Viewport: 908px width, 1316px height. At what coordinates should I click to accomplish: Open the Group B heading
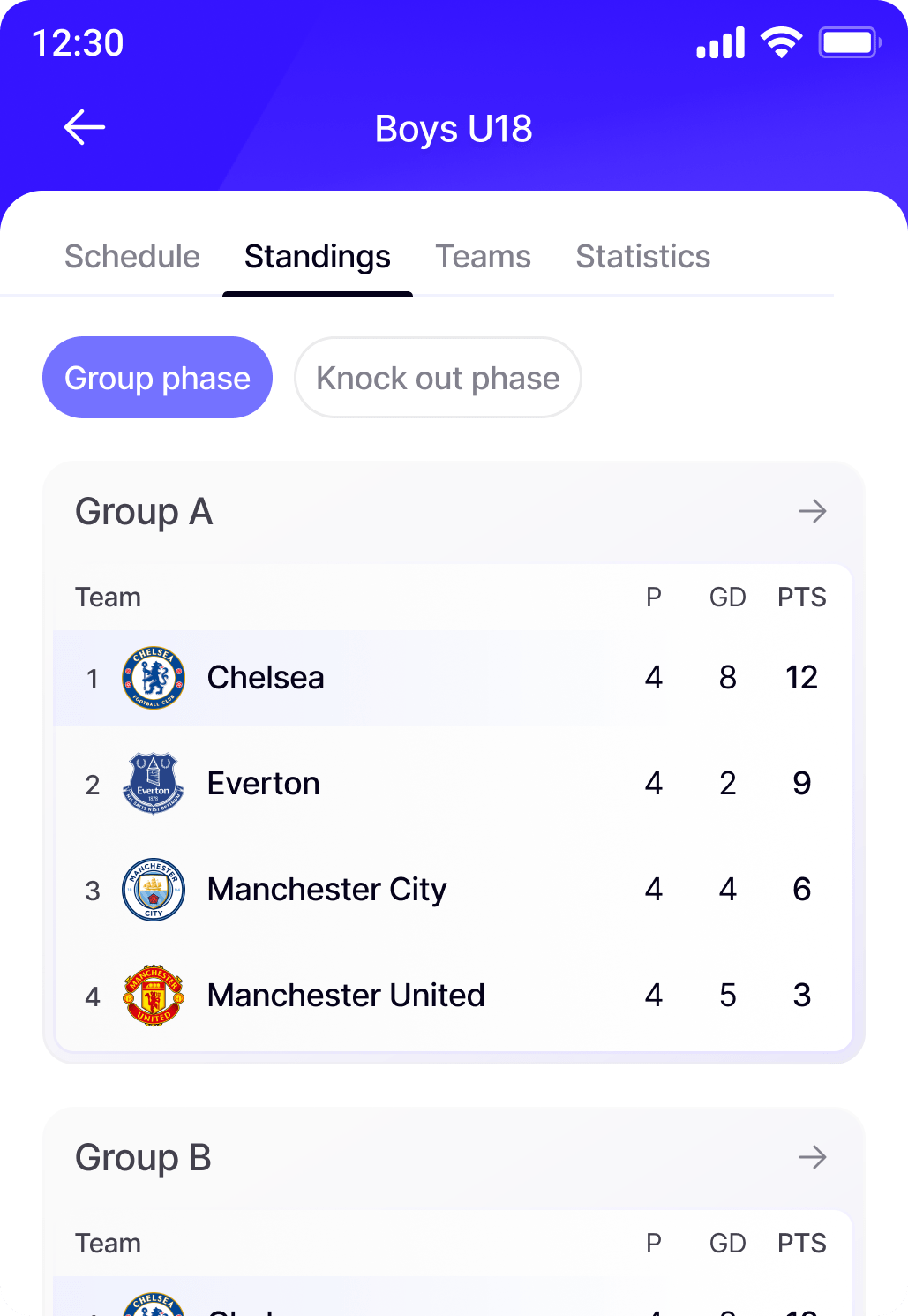tap(143, 1157)
